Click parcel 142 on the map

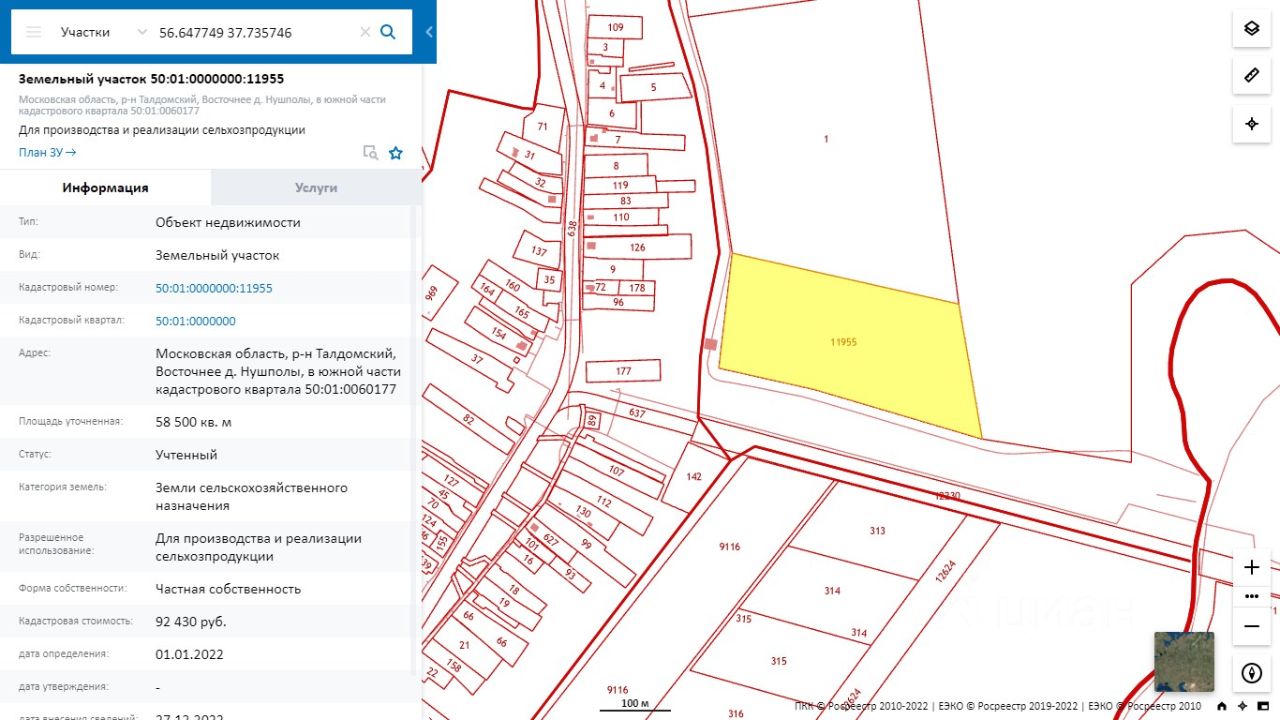694,476
